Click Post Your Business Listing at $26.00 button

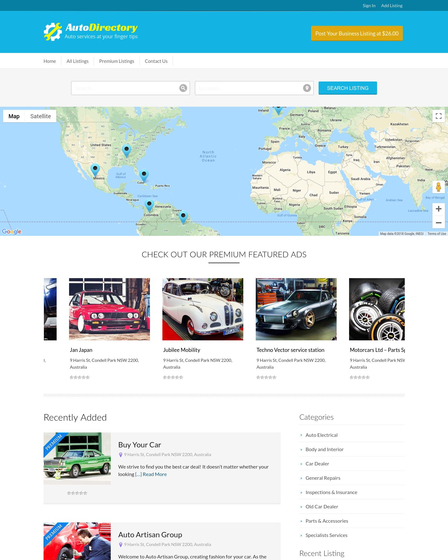[x=357, y=33]
